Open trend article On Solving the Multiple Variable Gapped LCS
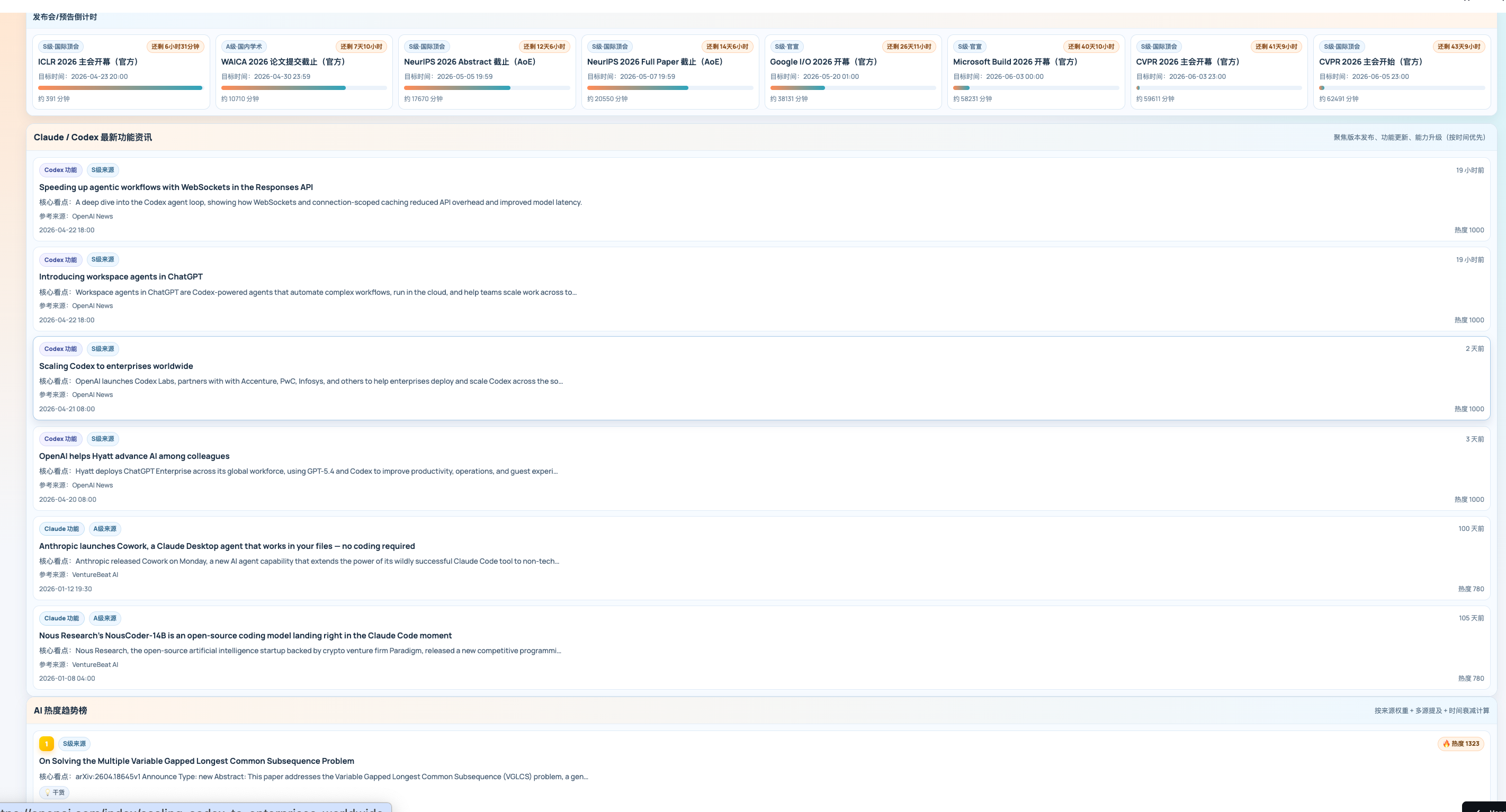 pyautogui.click(x=196, y=761)
